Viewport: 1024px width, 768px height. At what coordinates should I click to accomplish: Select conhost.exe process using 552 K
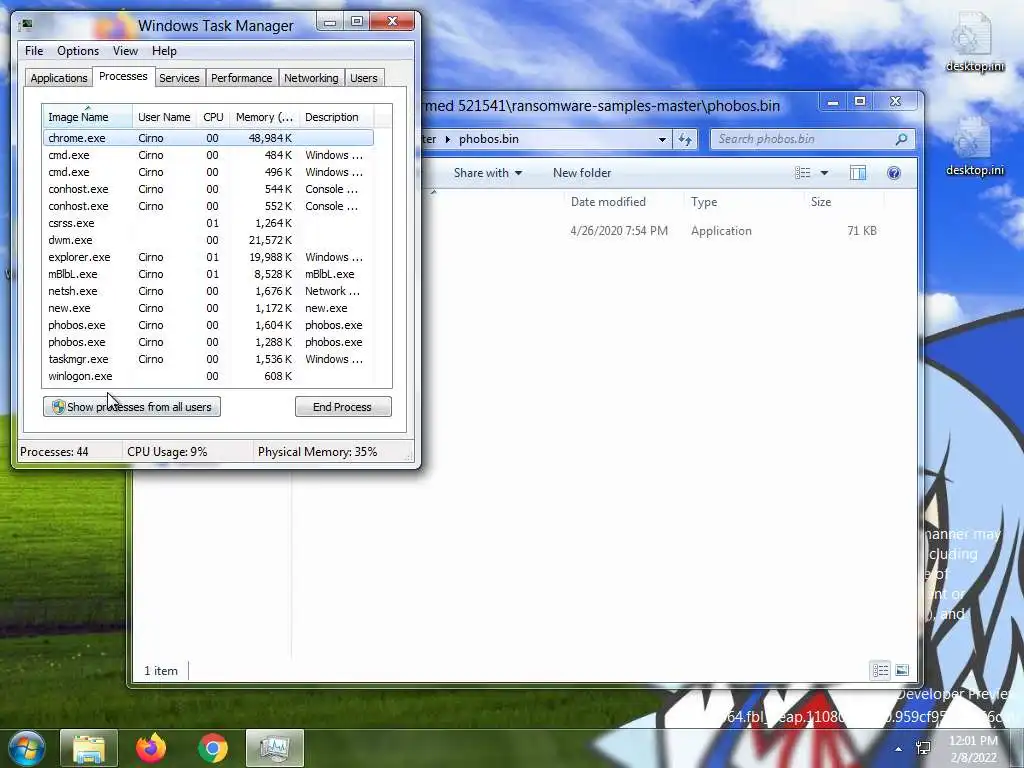pos(208,206)
